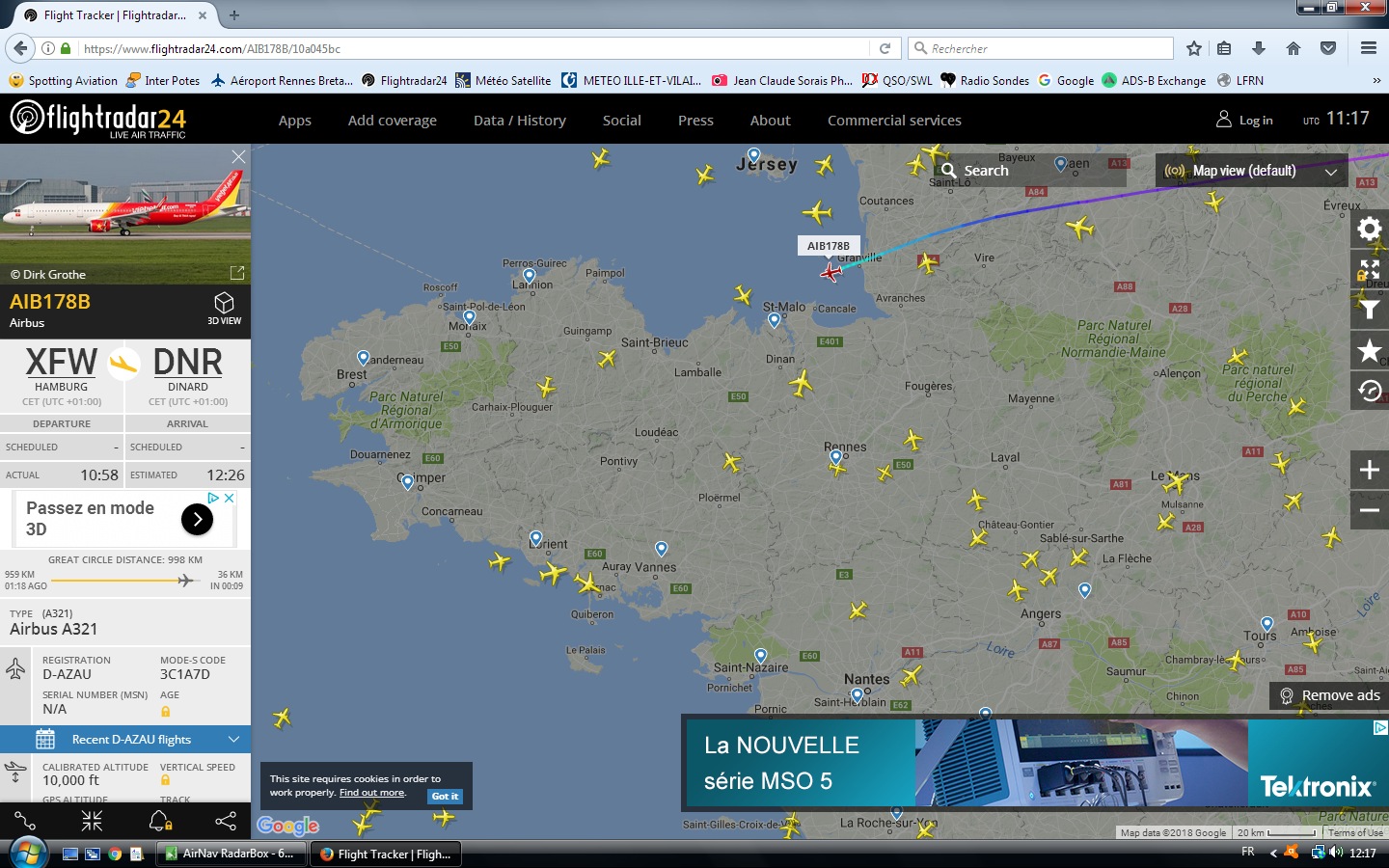Image resolution: width=1389 pixels, height=868 pixels.
Task: Open the Social menu
Action: (621, 121)
